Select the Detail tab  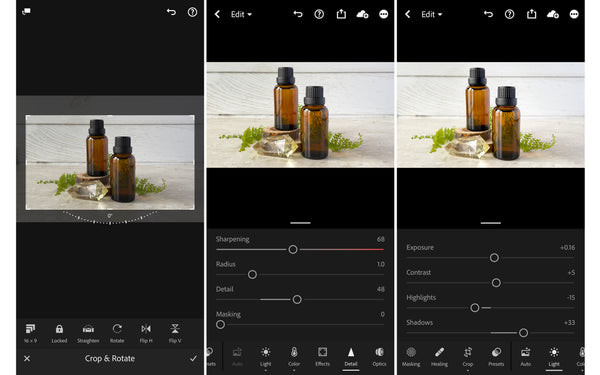coord(351,357)
